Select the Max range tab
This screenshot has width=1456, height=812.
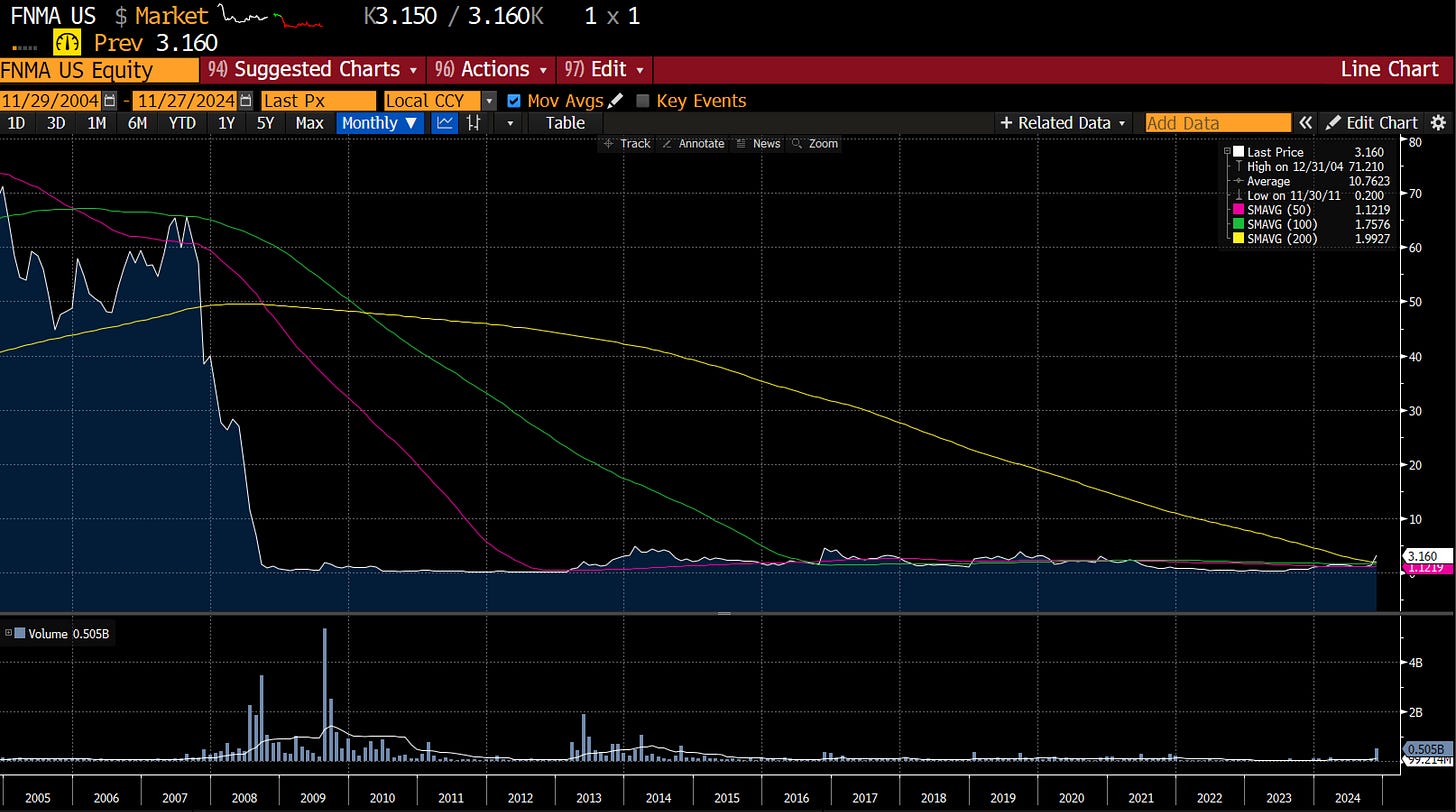[x=310, y=123]
